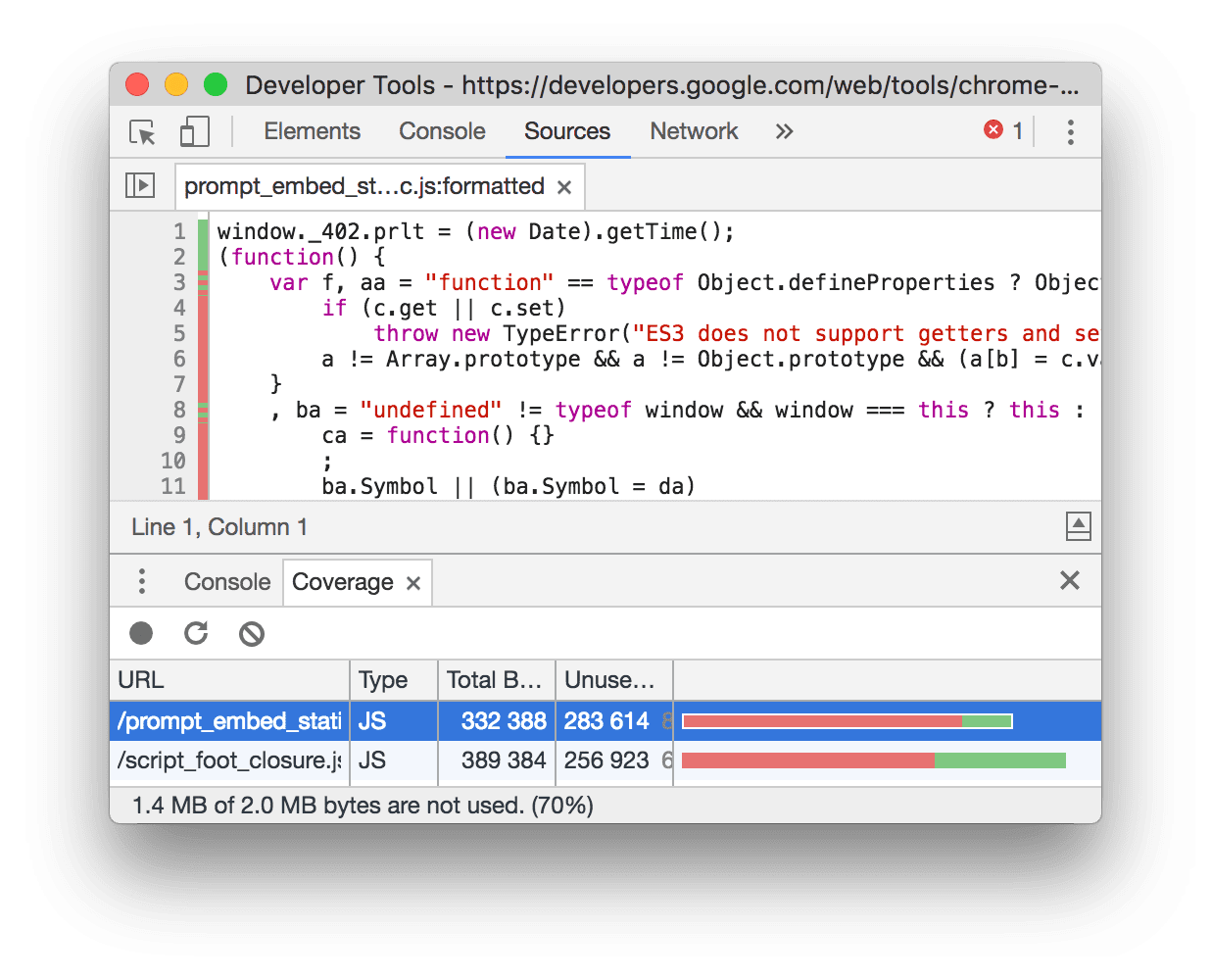Select the inspect element cursor tool
The width and height of the screenshot is (1211, 980).
pos(141,131)
